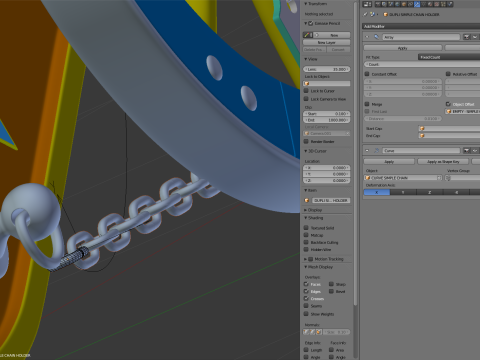
Task: Collapse the Item panel
Action: pos(305,190)
